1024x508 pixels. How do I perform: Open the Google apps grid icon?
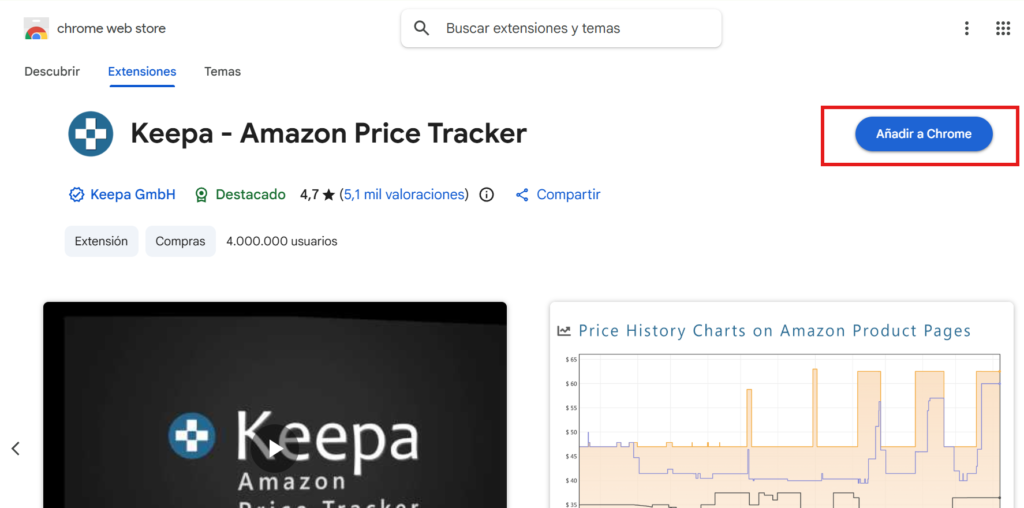tap(1003, 28)
